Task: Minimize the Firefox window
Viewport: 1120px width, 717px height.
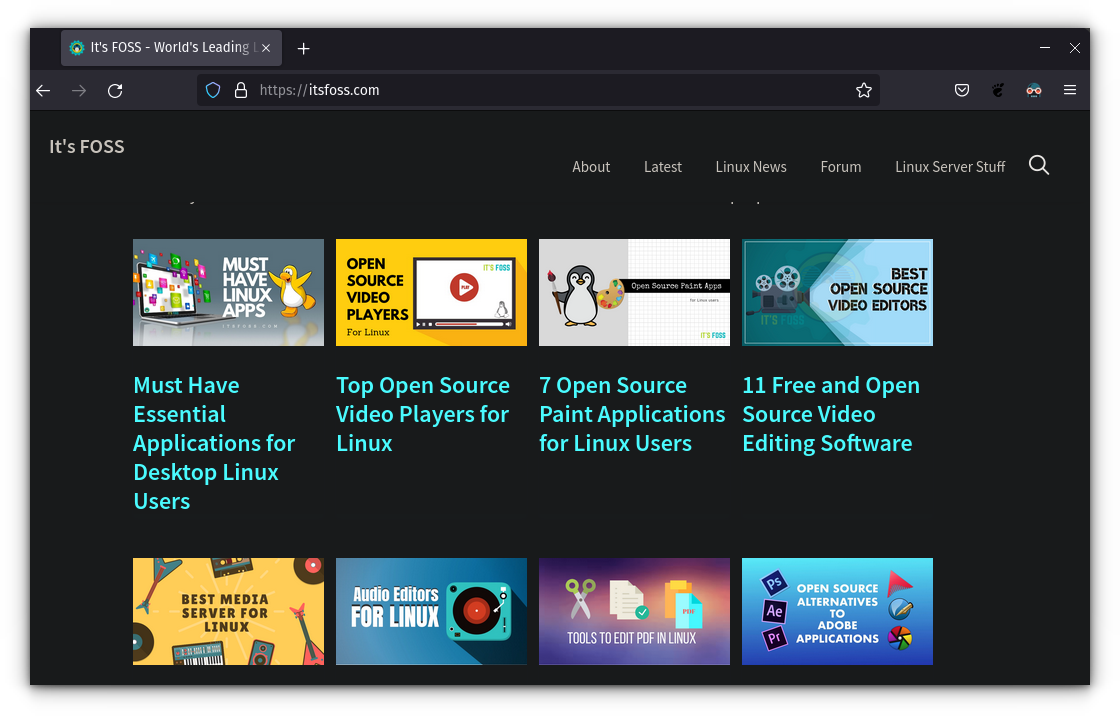Action: [x=1044, y=48]
